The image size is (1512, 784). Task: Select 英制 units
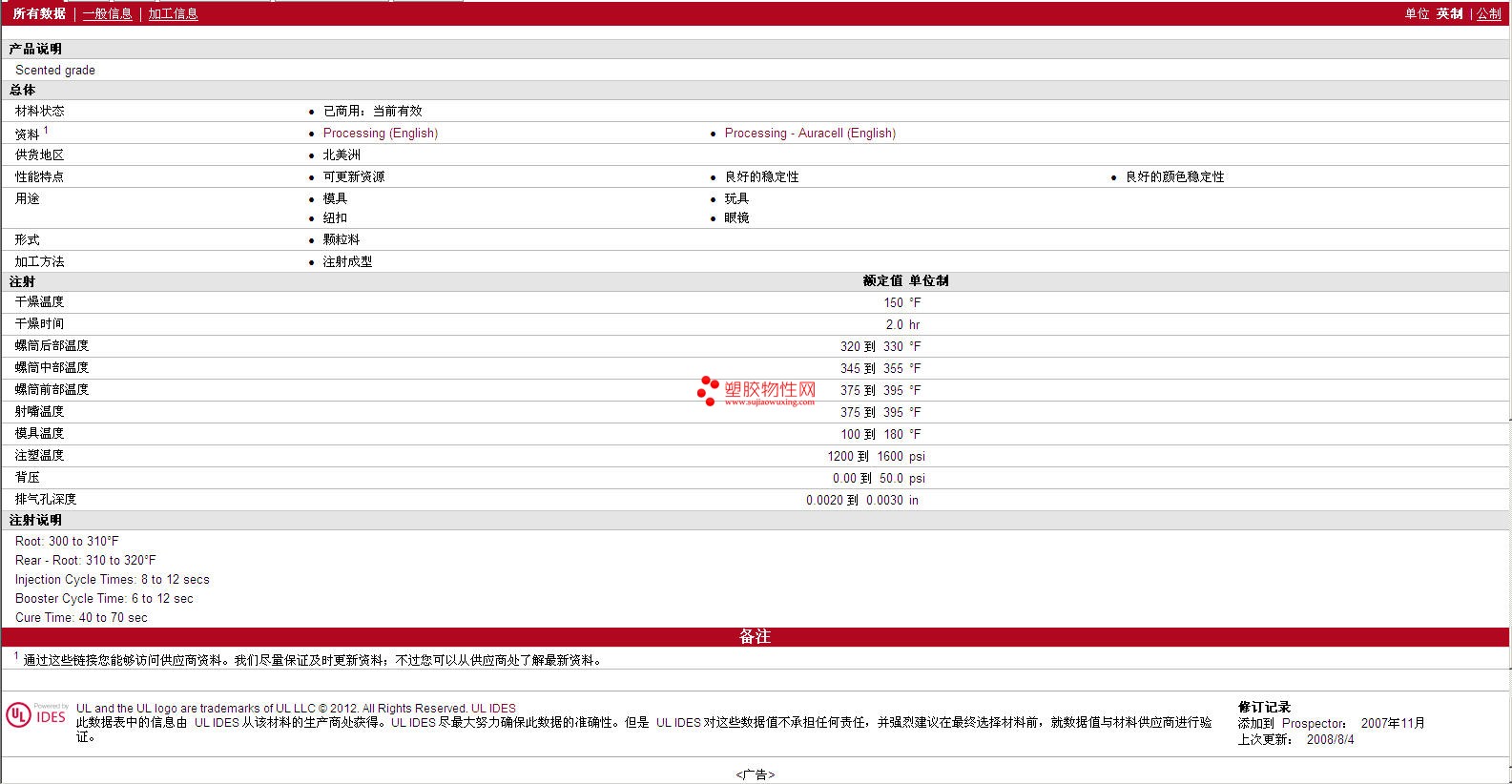[x=1449, y=14]
